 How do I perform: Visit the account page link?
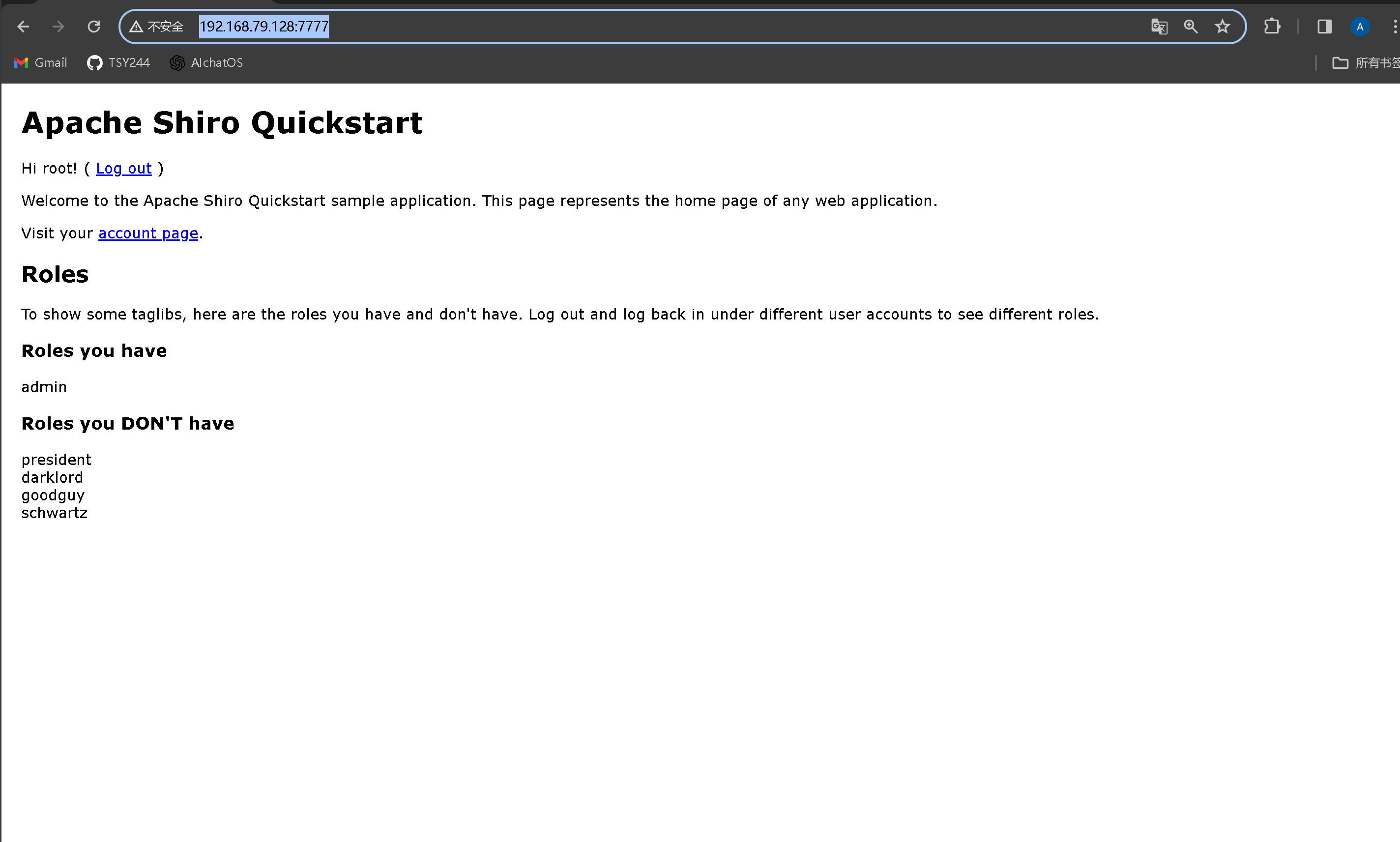tap(148, 233)
